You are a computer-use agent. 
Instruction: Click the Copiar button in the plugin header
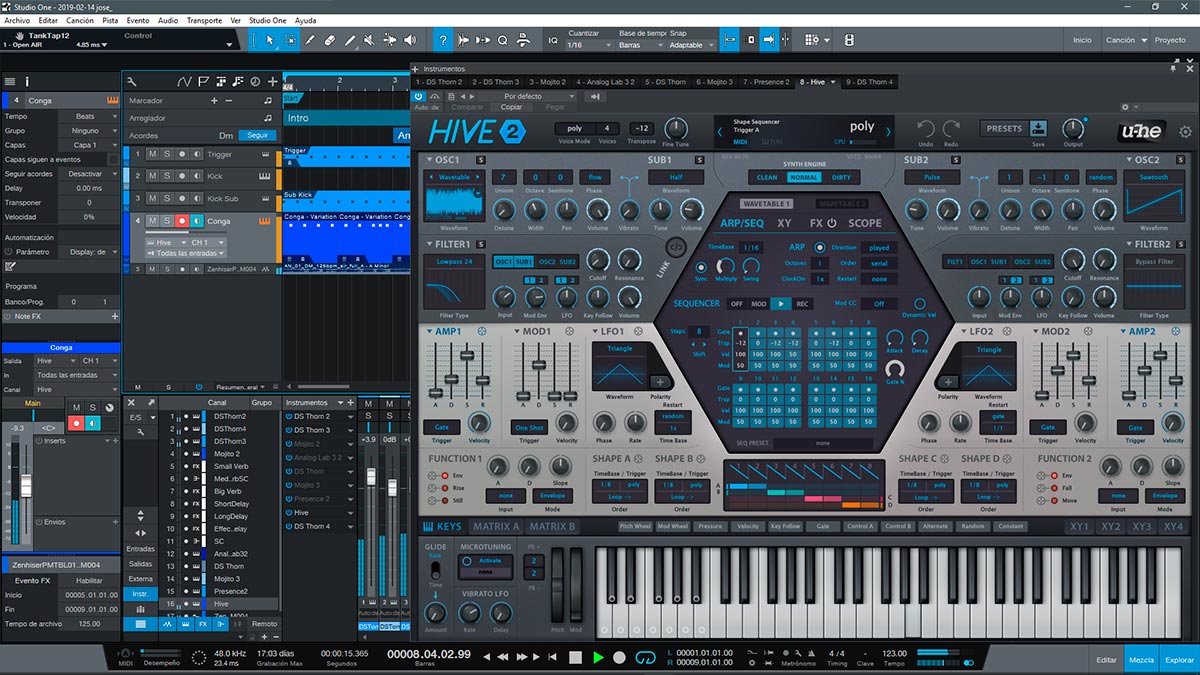[x=511, y=107]
